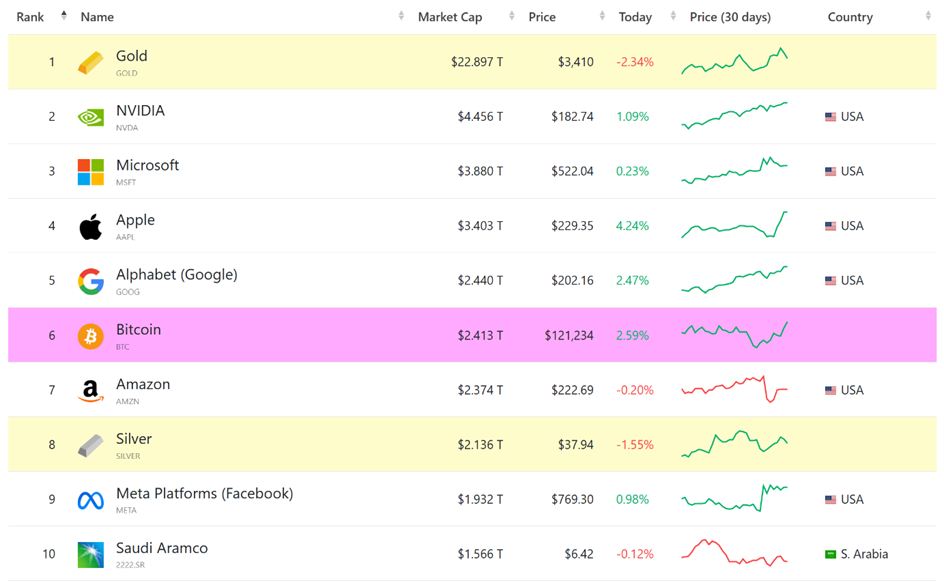The height and width of the screenshot is (583, 944).
Task: Sort table by Rank column
Action: tap(31, 17)
